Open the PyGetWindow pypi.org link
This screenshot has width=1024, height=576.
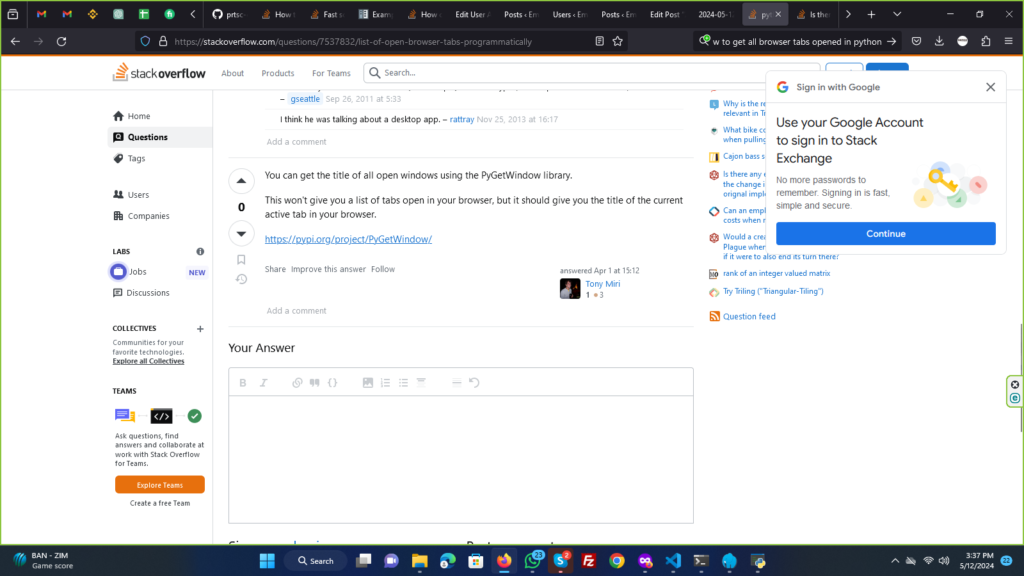pyautogui.click(x=348, y=239)
